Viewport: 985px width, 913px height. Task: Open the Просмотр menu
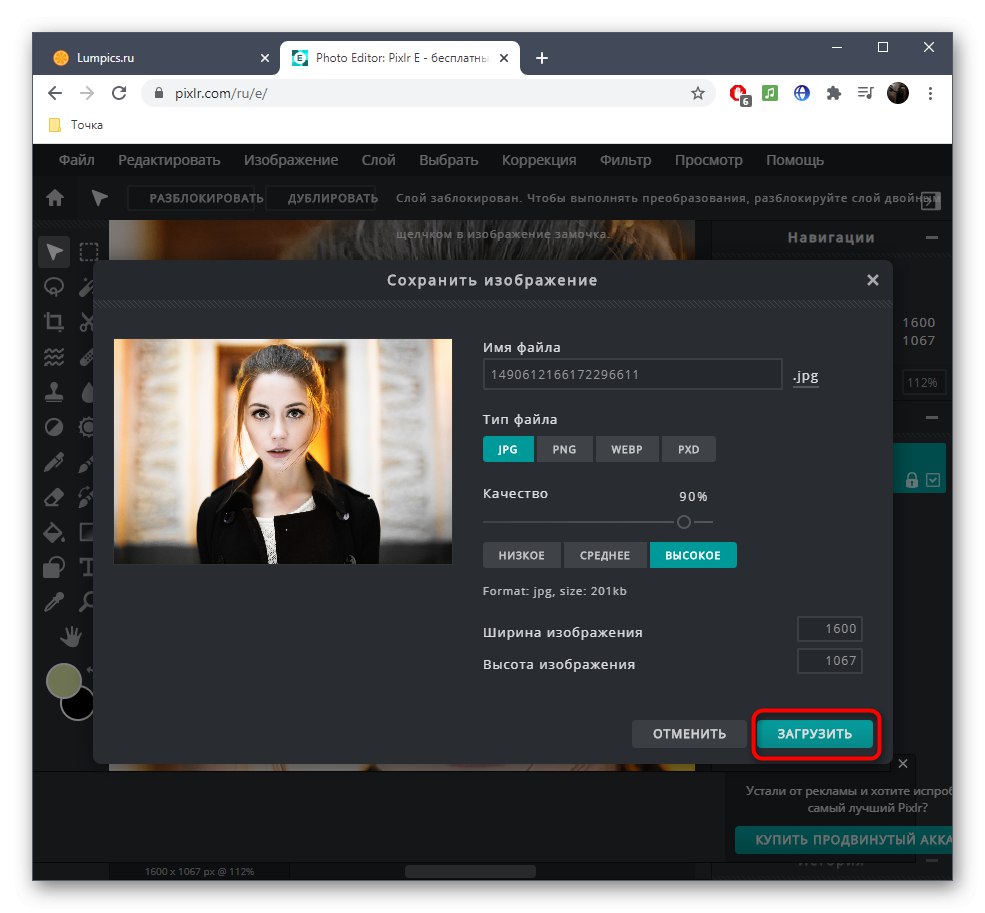(709, 160)
